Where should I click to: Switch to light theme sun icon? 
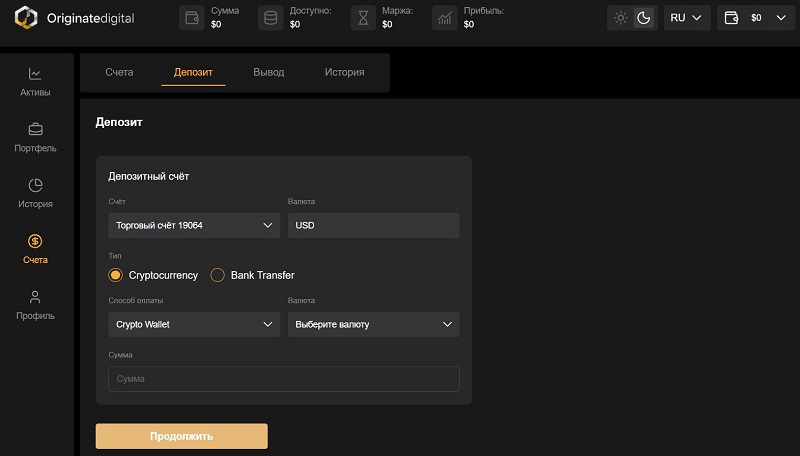pyautogui.click(x=620, y=18)
